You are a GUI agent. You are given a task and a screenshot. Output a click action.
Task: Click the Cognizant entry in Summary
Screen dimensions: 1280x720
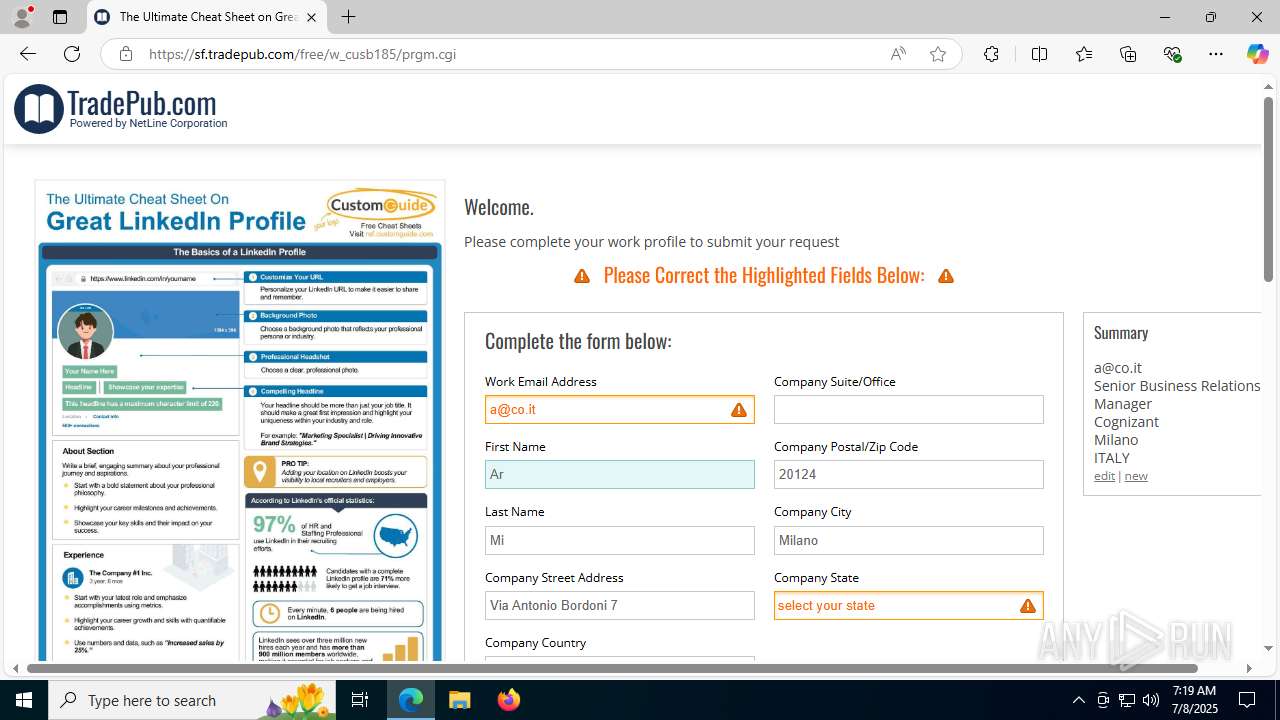[x=1126, y=422]
